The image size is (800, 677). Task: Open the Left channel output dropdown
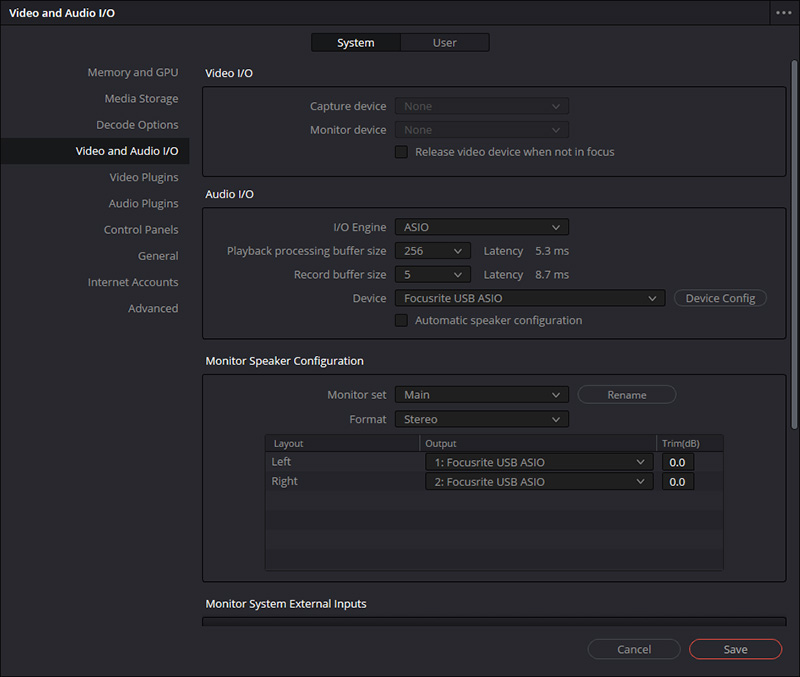click(539, 462)
